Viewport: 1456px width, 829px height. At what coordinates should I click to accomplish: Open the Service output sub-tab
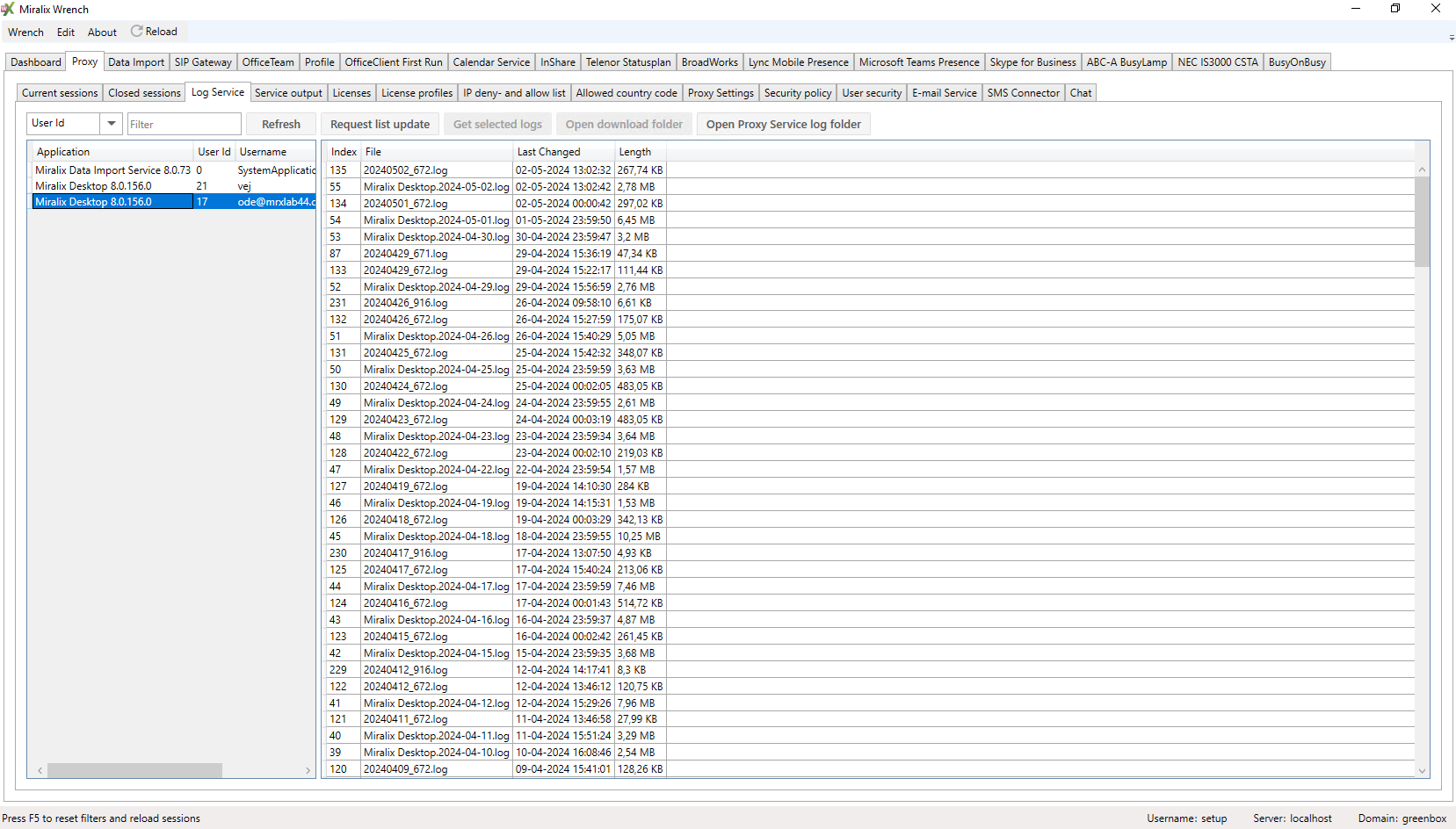click(x=288, y=93)
